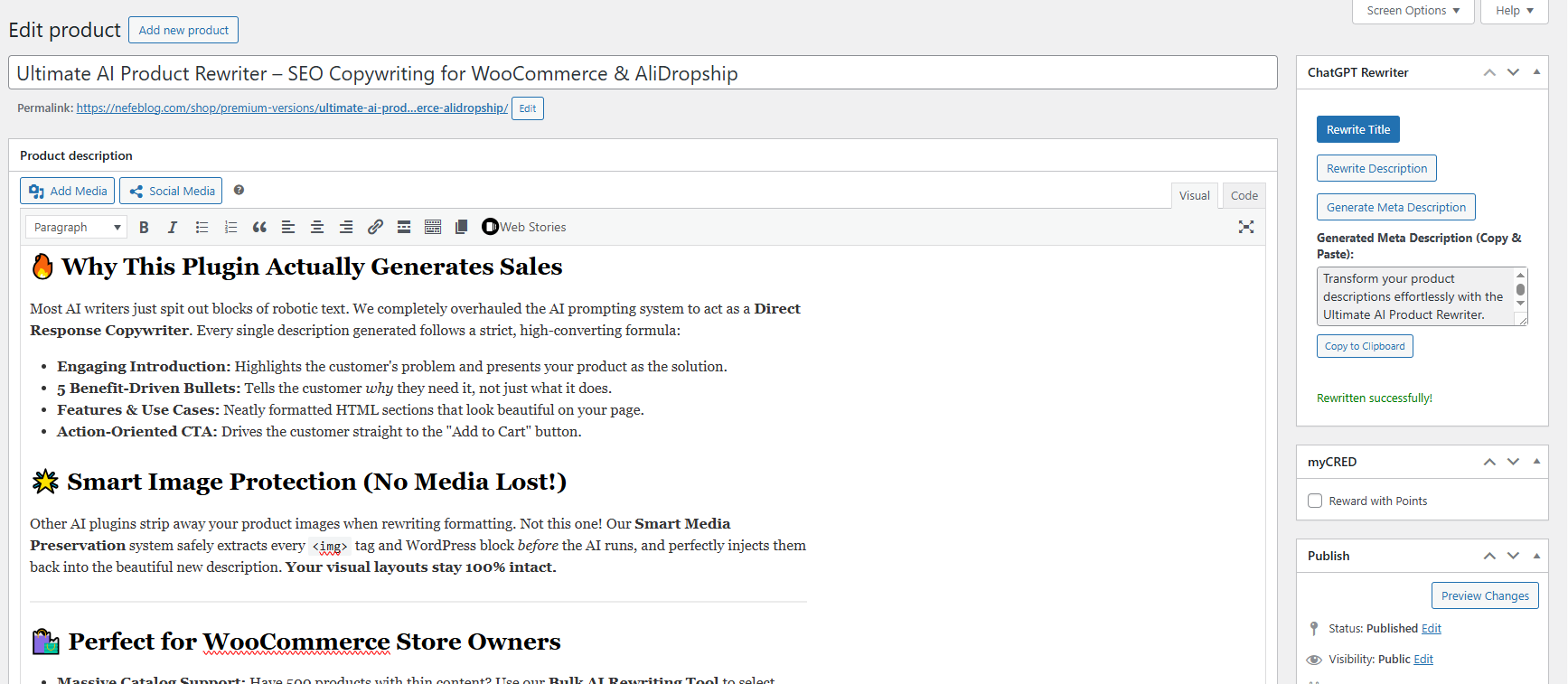
Task: Open the Paragraph format dropdown
Action: tap(76, 228)
